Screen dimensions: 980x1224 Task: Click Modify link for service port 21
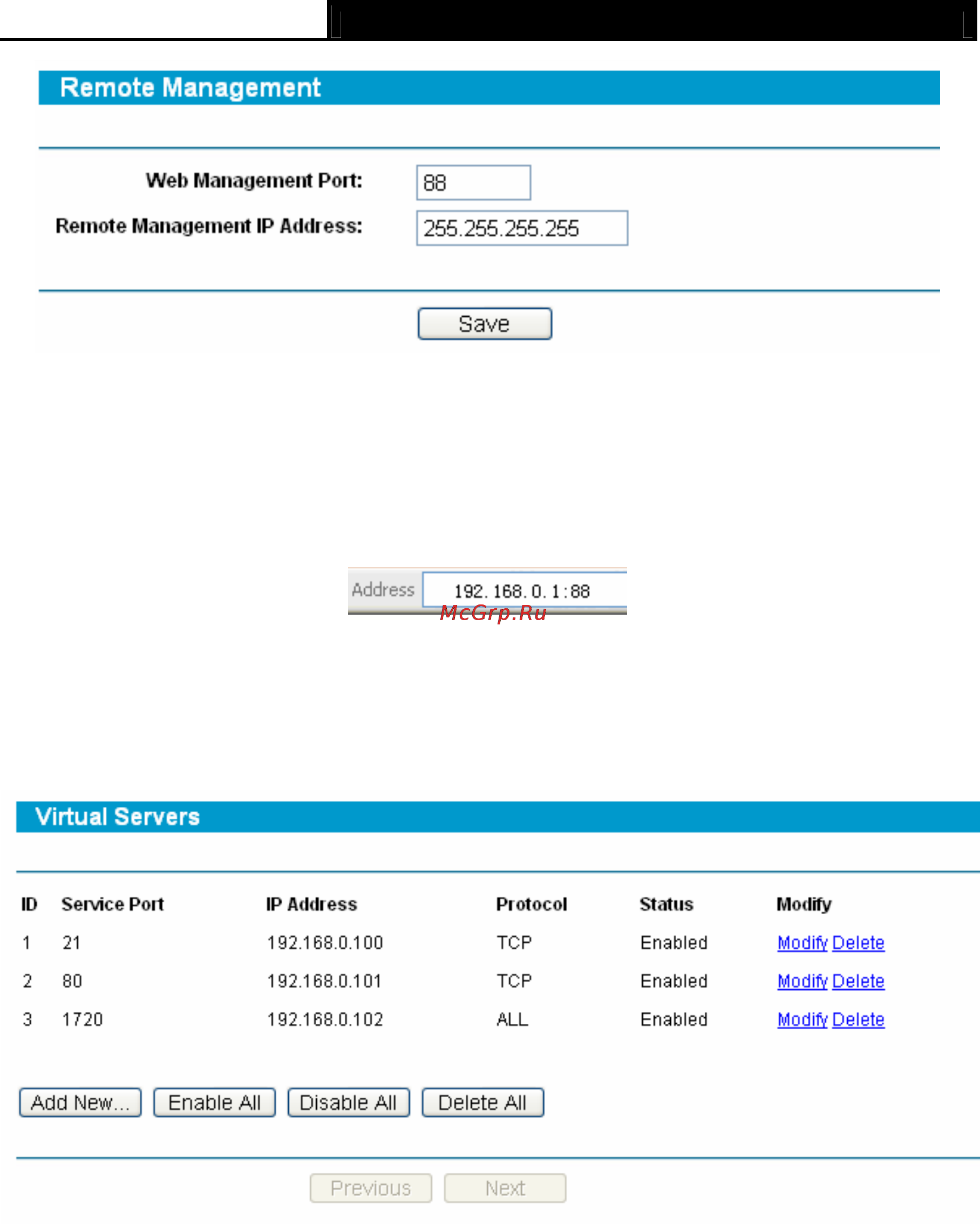click(x=802, y=942)
